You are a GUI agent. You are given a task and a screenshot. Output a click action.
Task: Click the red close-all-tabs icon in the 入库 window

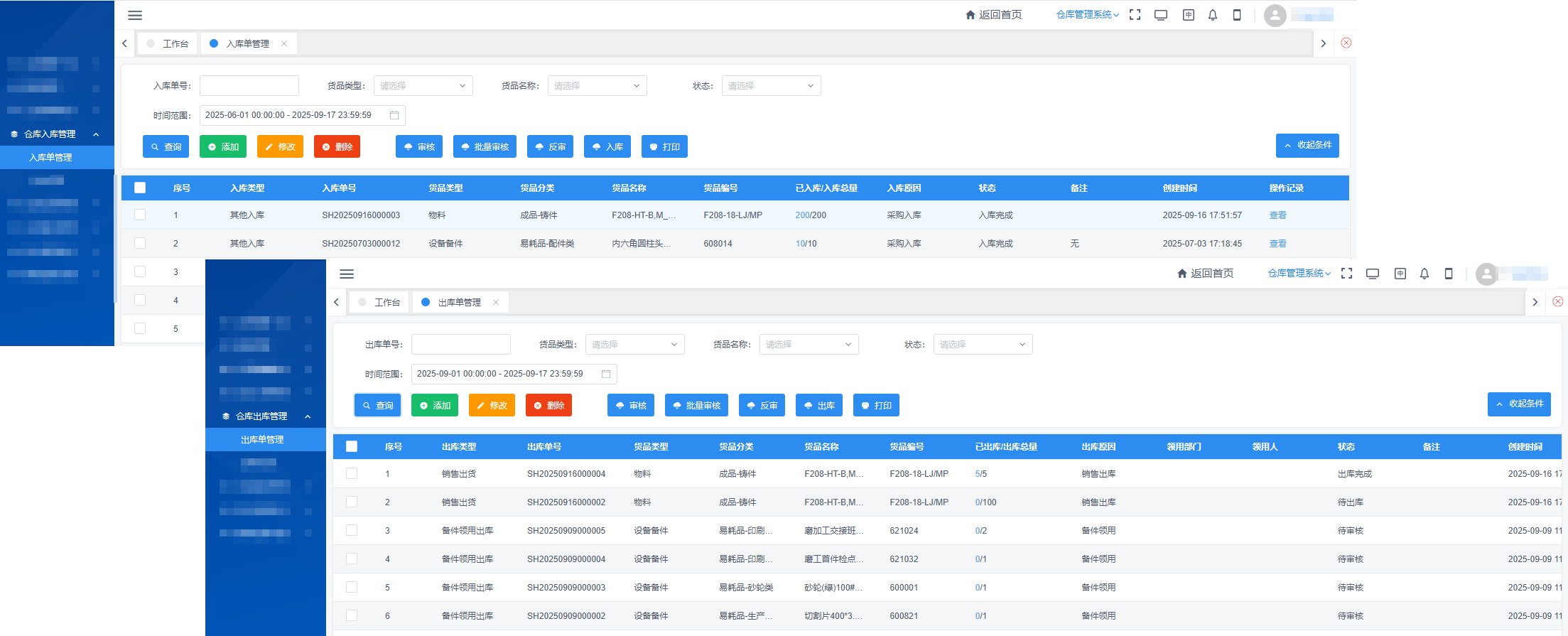point(1346,43)
